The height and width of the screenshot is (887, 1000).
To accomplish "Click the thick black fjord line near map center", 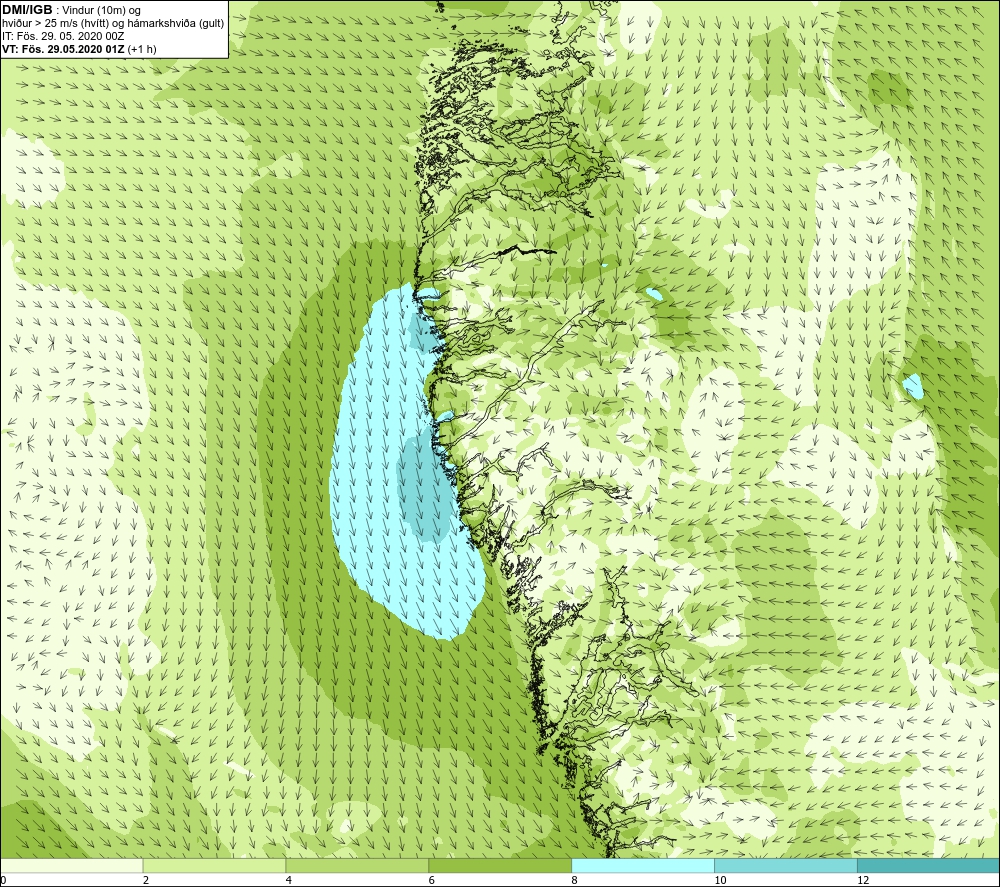I will pyautogui.click(x=526, y=249).
